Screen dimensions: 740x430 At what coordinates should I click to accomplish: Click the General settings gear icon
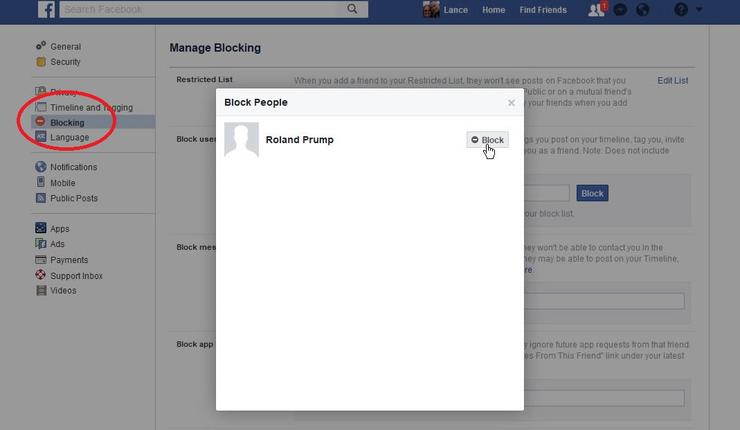pos(41,46)
